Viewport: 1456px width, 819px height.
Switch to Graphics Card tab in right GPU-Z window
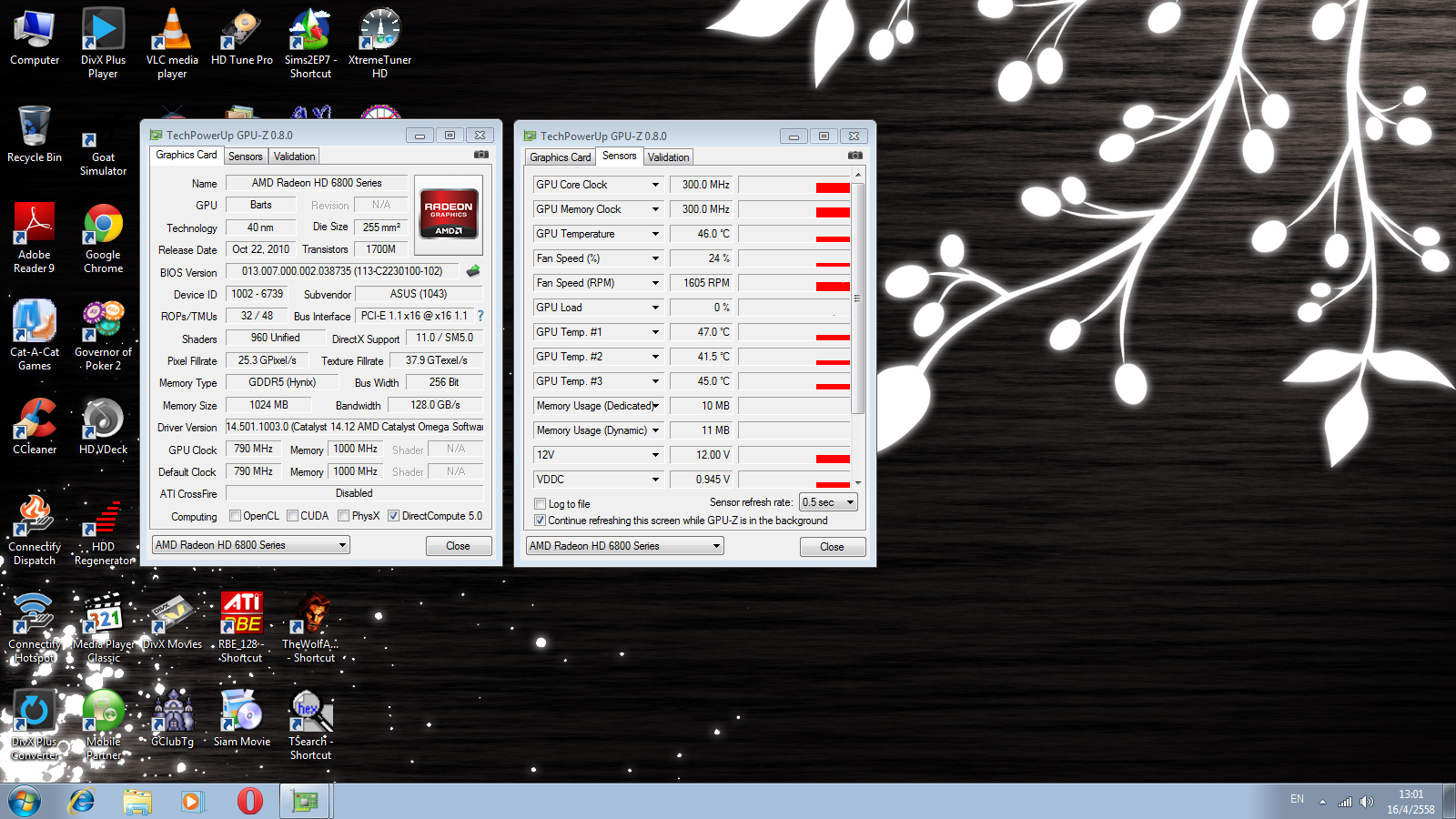point(561,157)
